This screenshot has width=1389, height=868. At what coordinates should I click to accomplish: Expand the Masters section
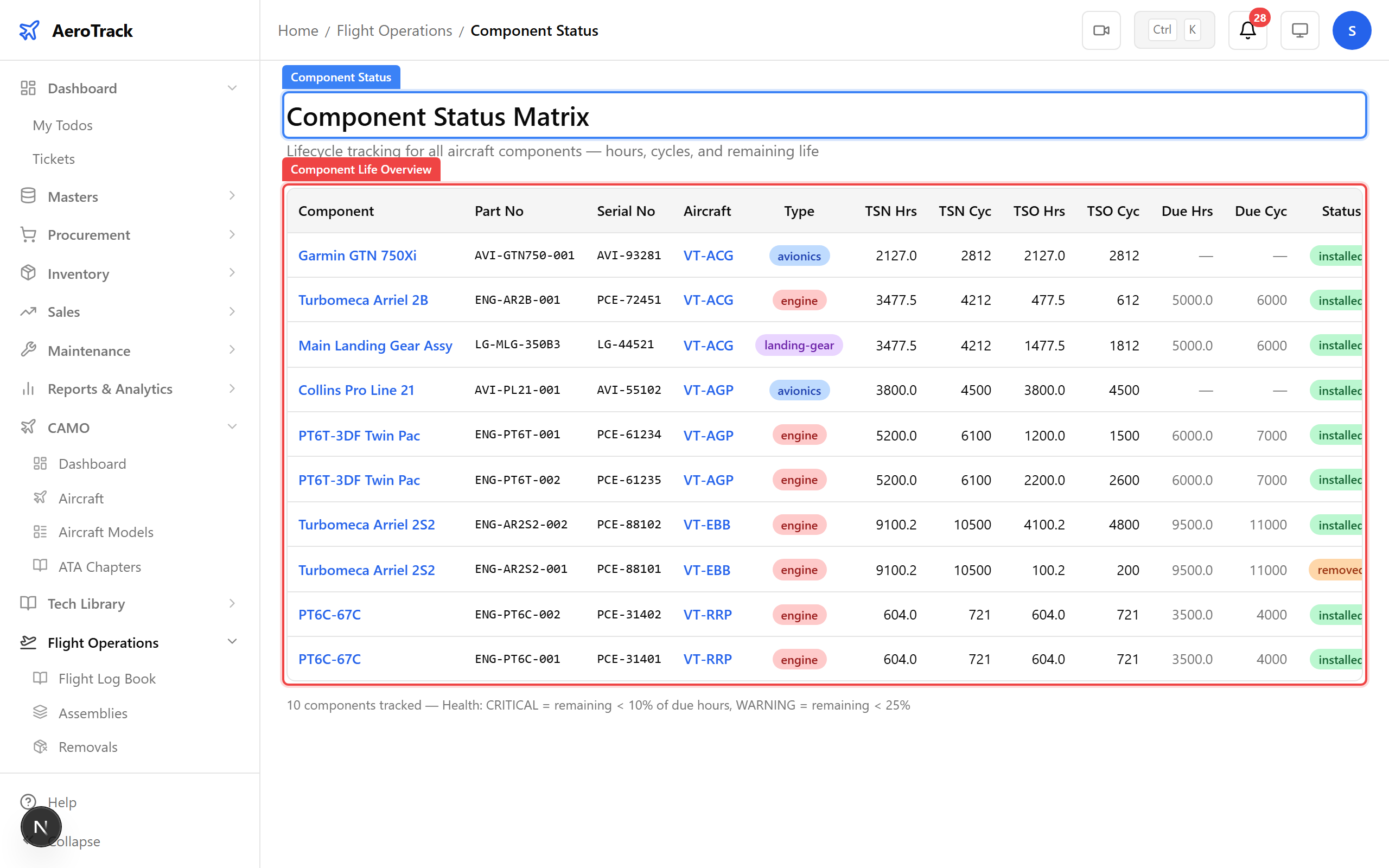point(232,196)
